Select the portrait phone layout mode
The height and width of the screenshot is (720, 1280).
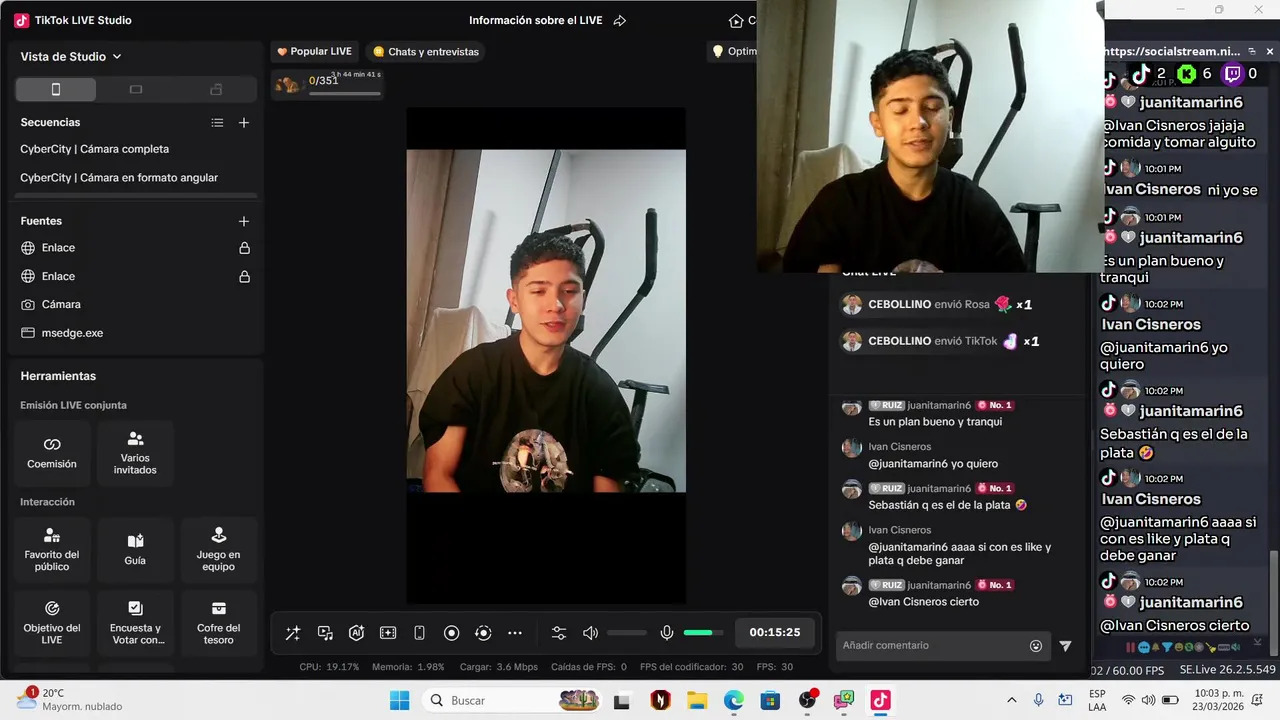click(56, 90)
